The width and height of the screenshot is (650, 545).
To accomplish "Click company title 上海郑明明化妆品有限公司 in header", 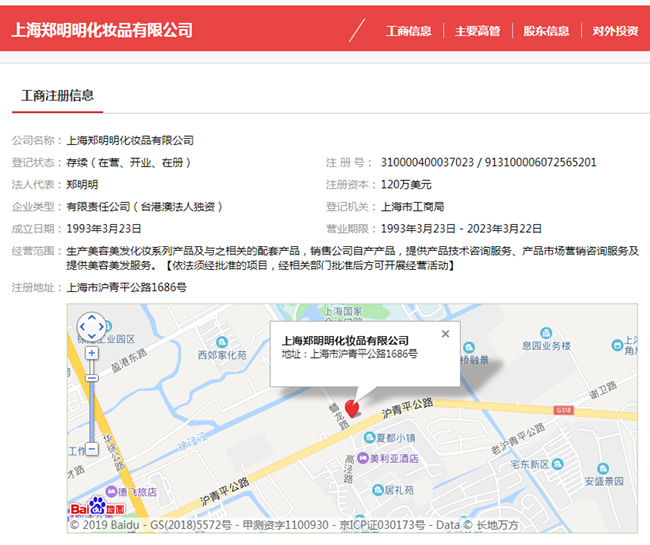I will (102, 30).
